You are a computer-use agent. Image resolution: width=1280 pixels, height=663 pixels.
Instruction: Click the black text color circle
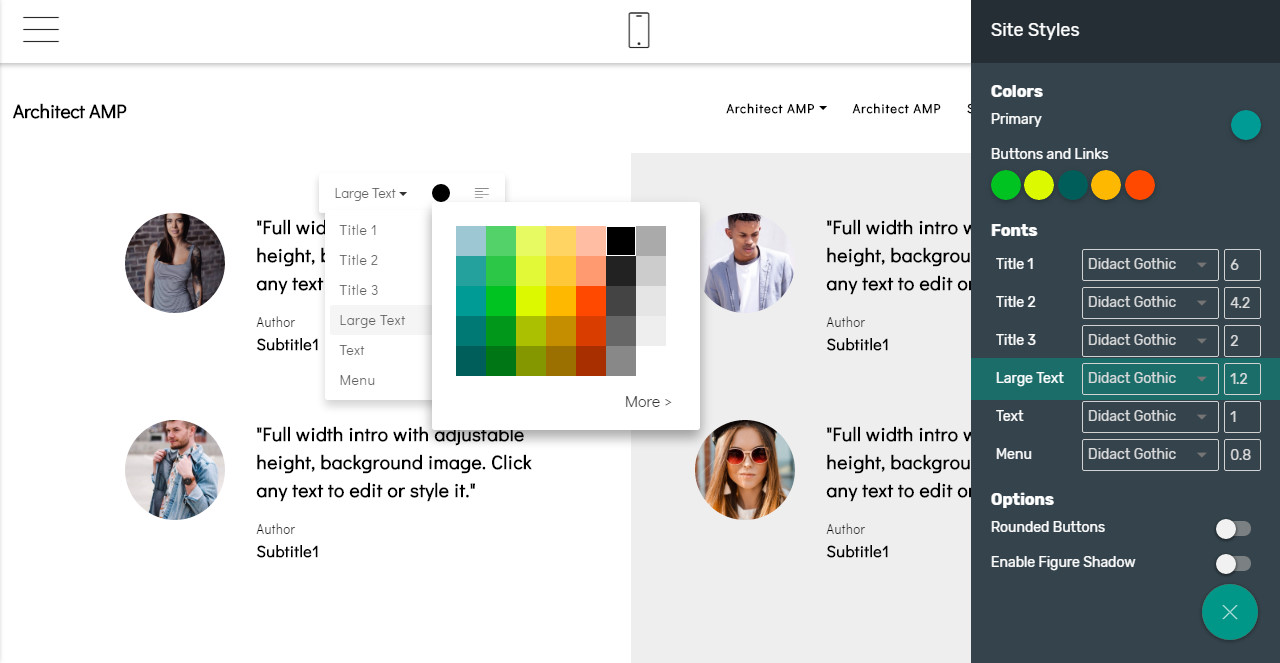pos(441,193)
